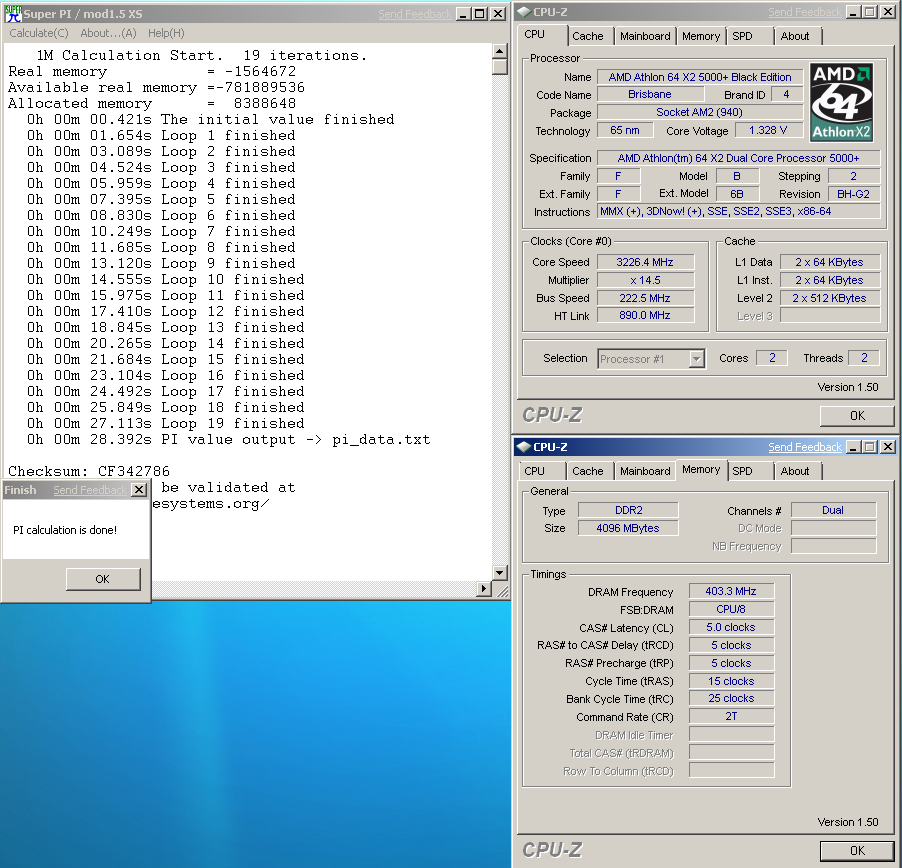
Task: Click OK in bottom CPU-Z window
Action: [x=857, y=851]
